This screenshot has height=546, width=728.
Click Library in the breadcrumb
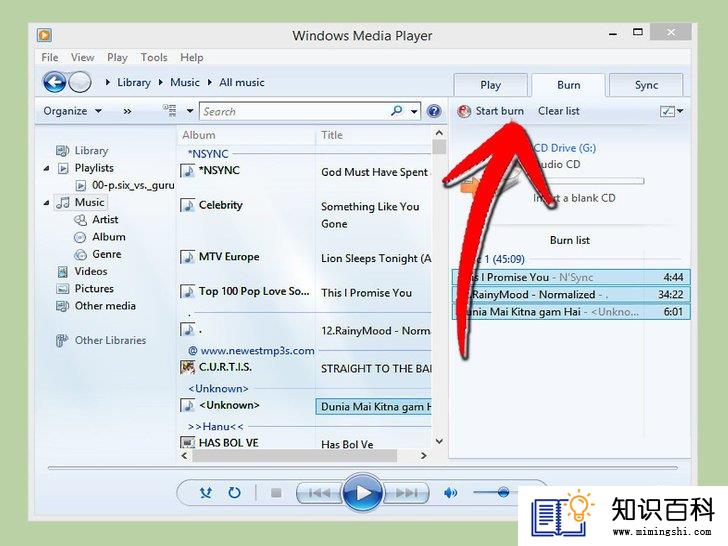[134, 82]
